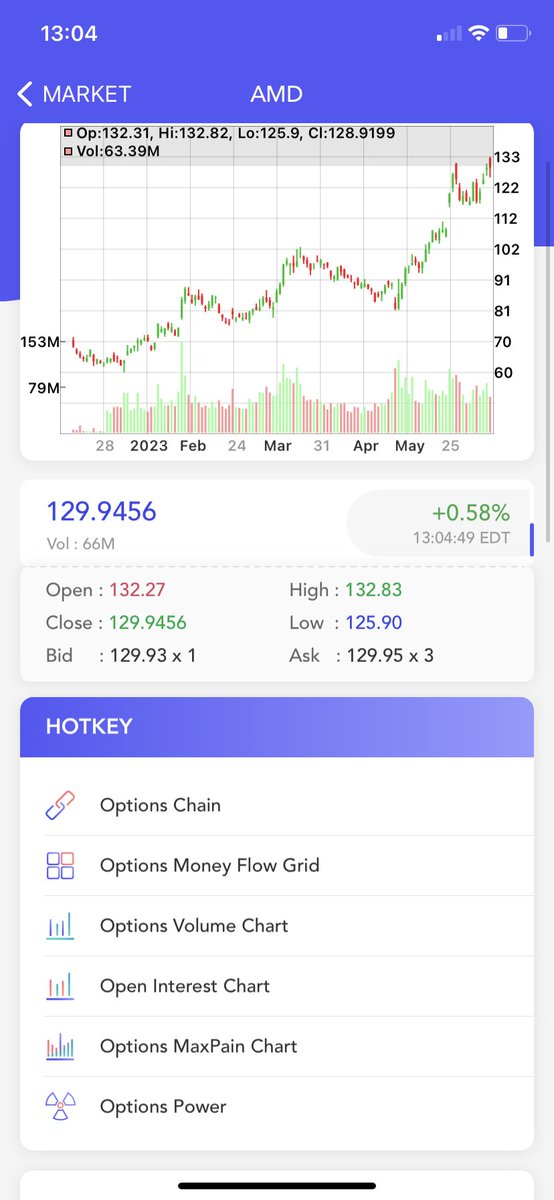554x1200 pixels.
Task: Tap the Low value 125.90
Action: pos(374,623)
